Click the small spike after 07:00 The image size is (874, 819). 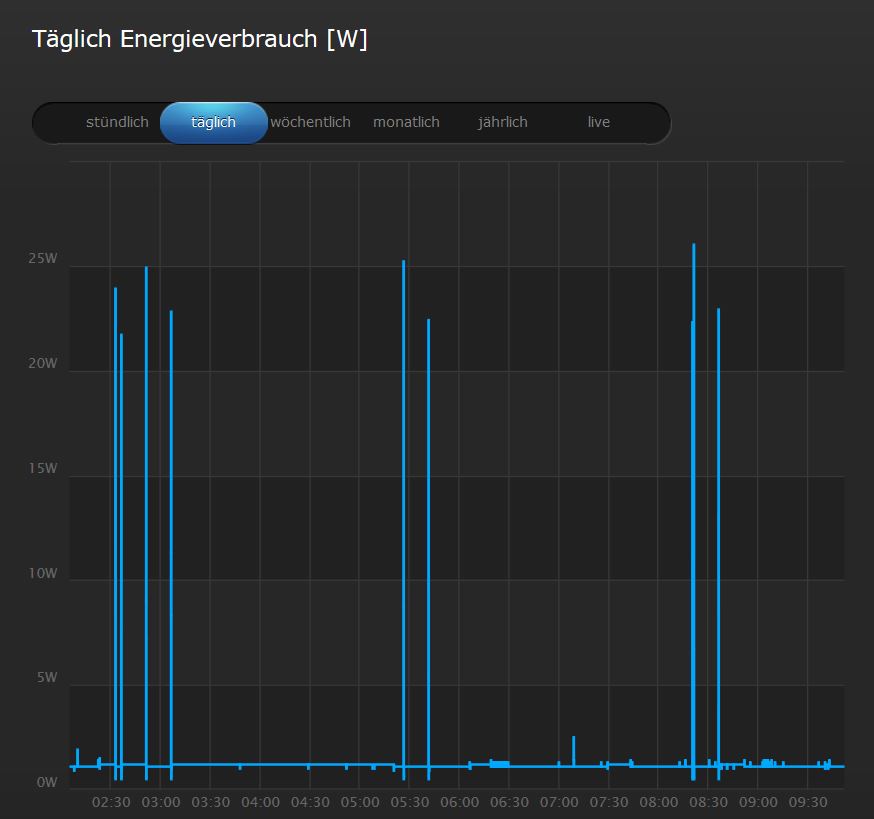574,748
